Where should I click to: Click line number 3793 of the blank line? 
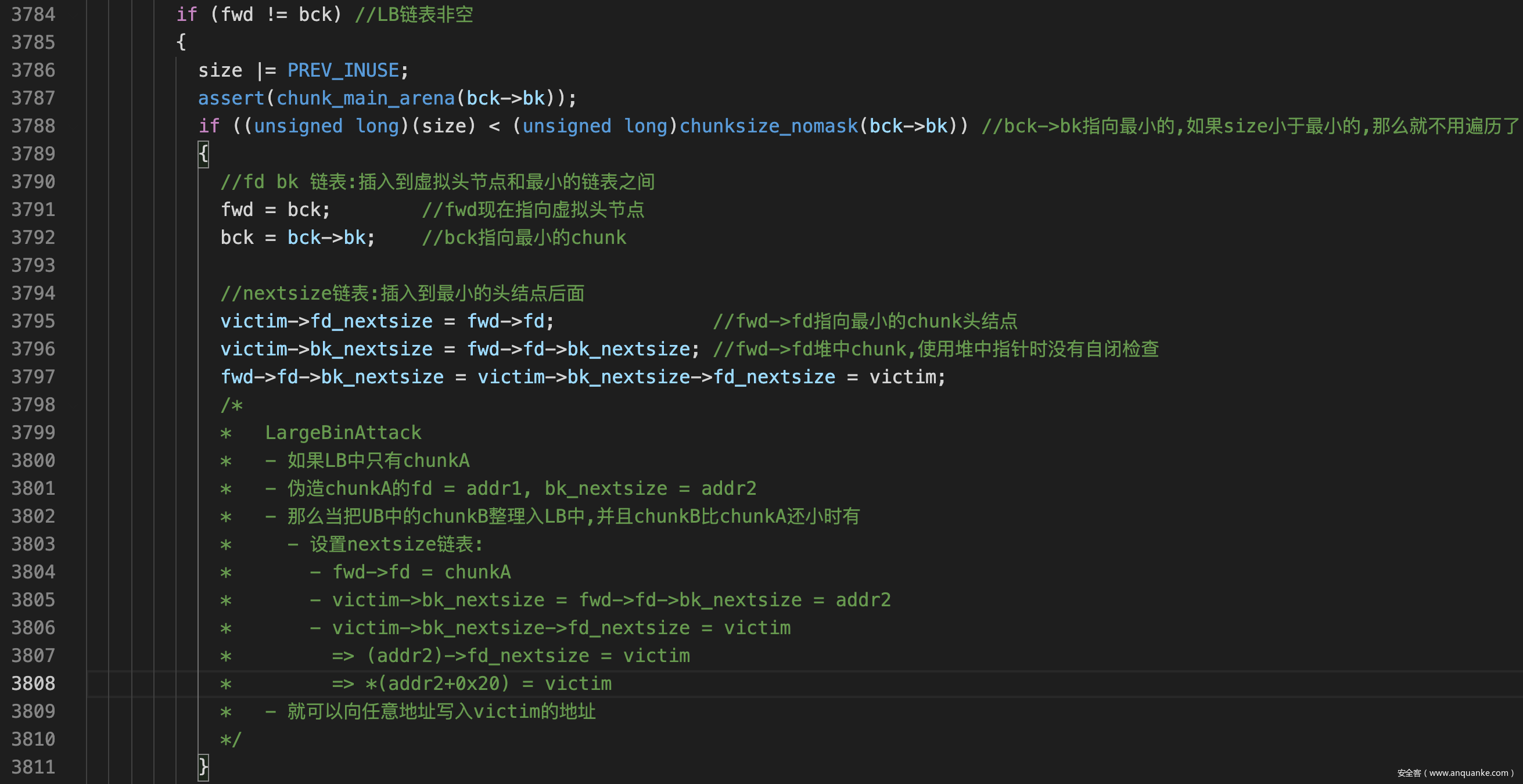tap(33, 265)
